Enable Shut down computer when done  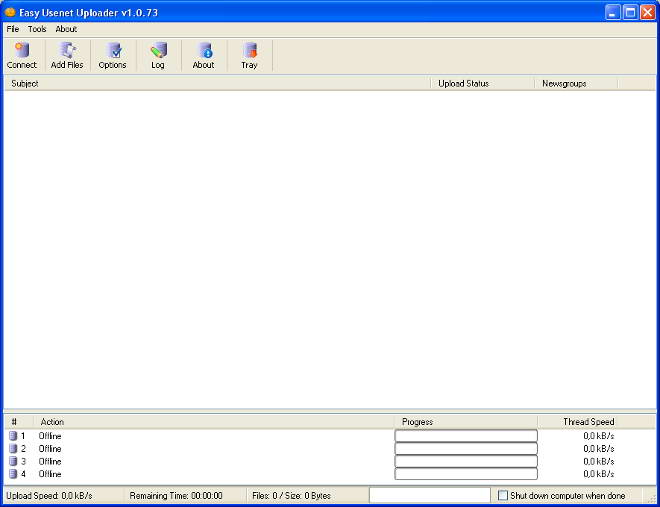(503, 495)
